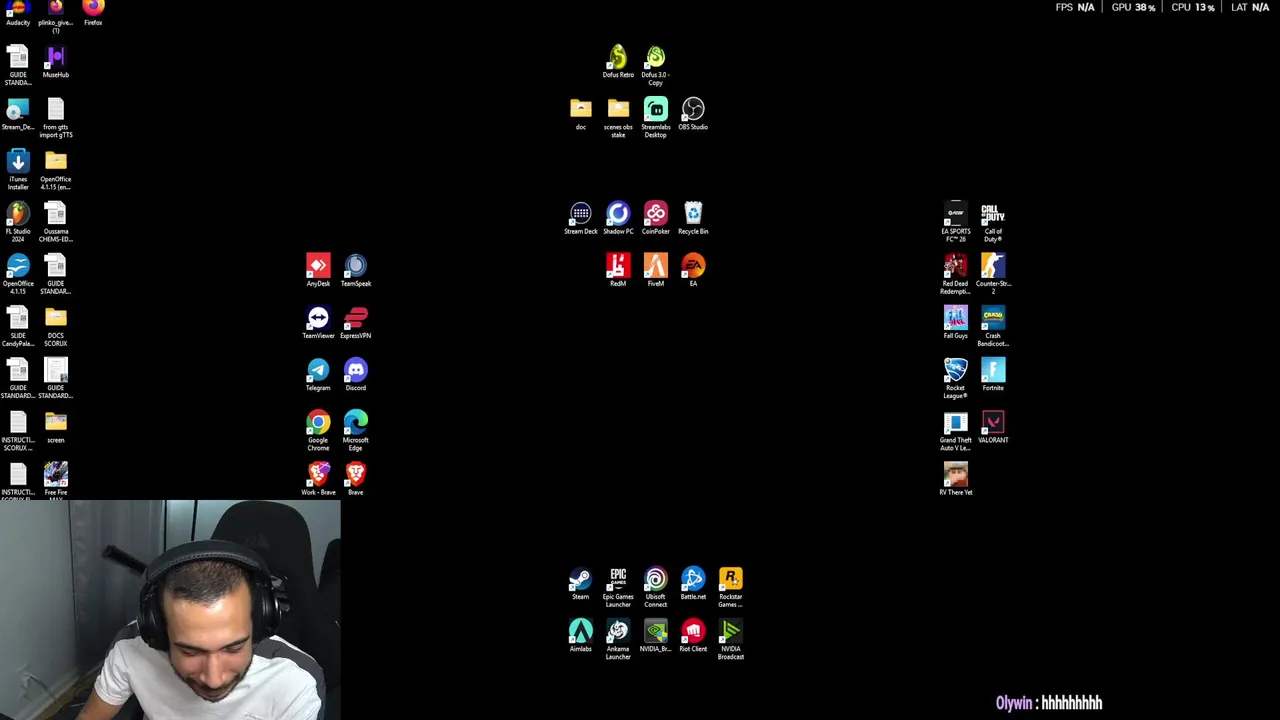Launch the Streamlabs Desktop shortcut

656,117
